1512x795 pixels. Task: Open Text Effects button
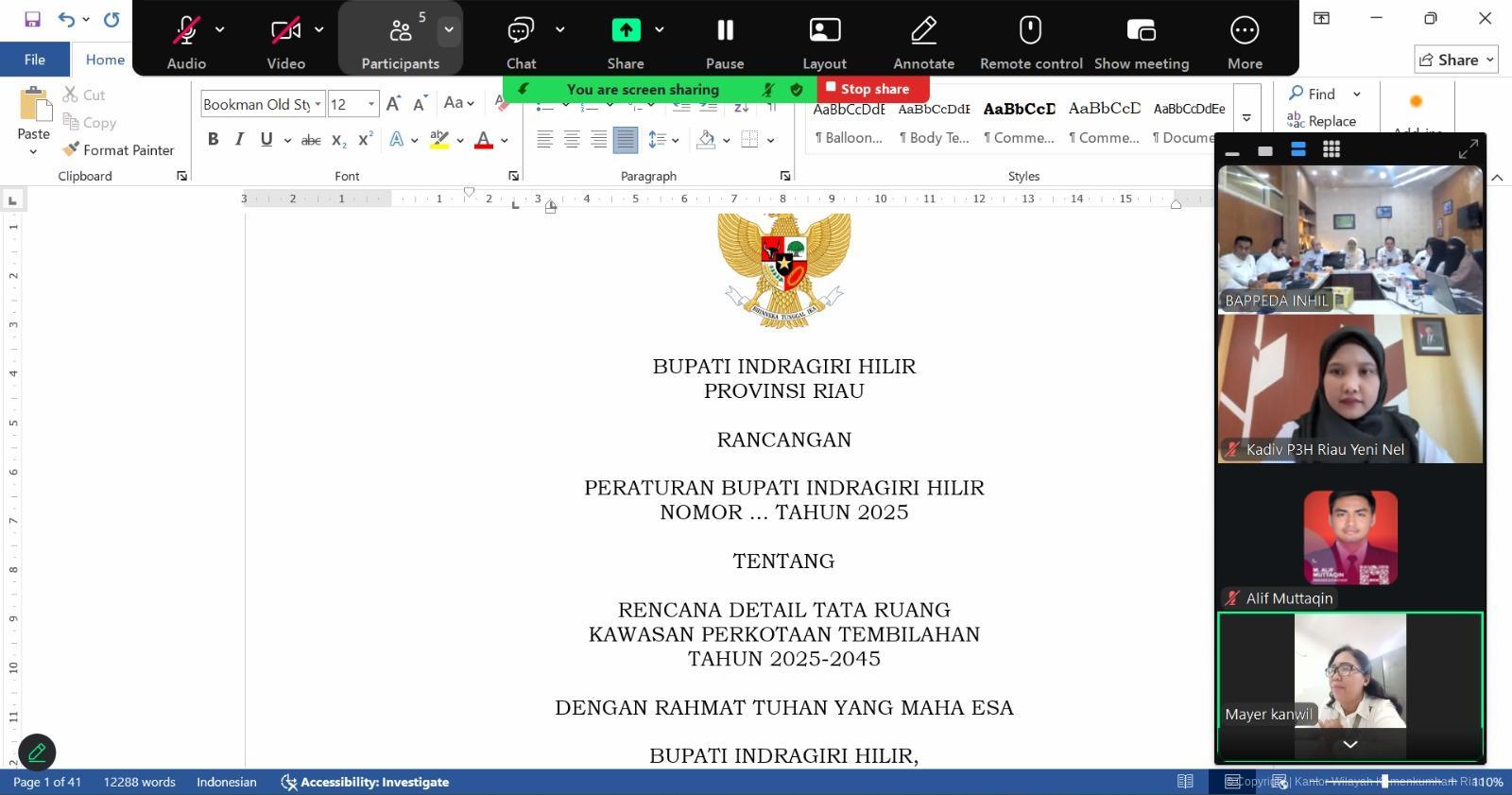pyautogui.click(x=397, y=140)
